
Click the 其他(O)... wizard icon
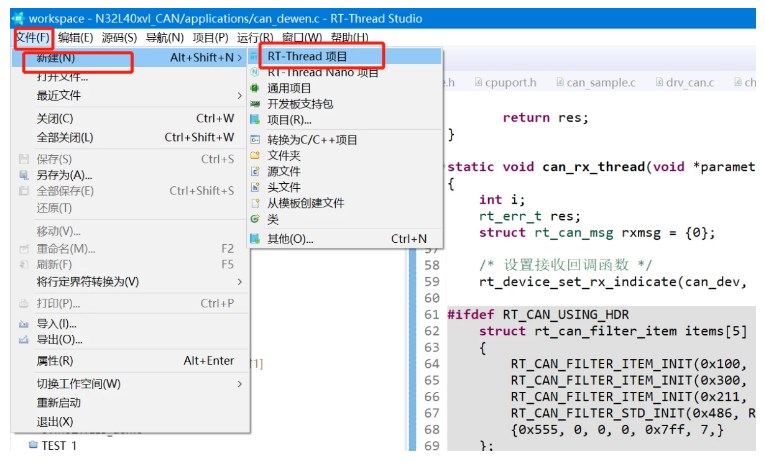[x=255, y=239]
